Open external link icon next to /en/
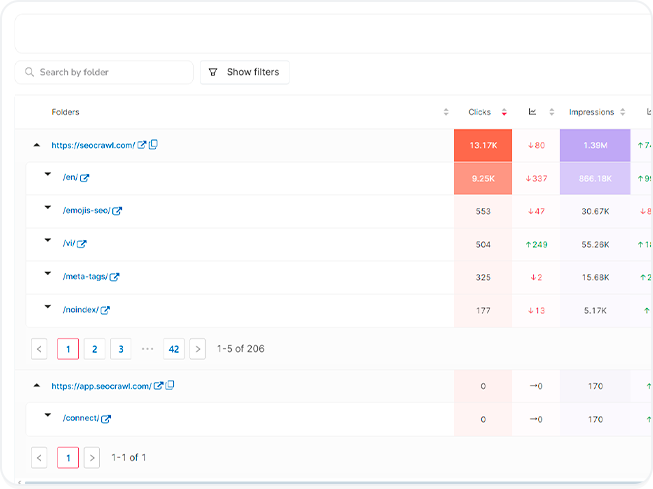 click(x=85, y=178)
